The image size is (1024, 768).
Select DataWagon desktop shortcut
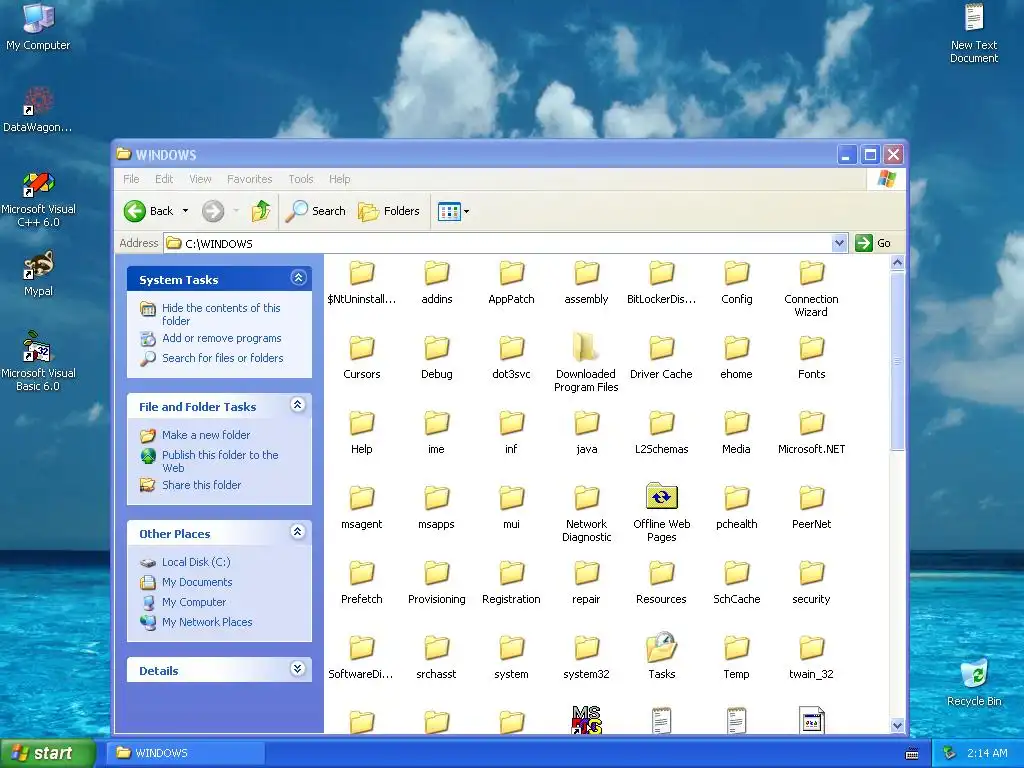(38, 110)
